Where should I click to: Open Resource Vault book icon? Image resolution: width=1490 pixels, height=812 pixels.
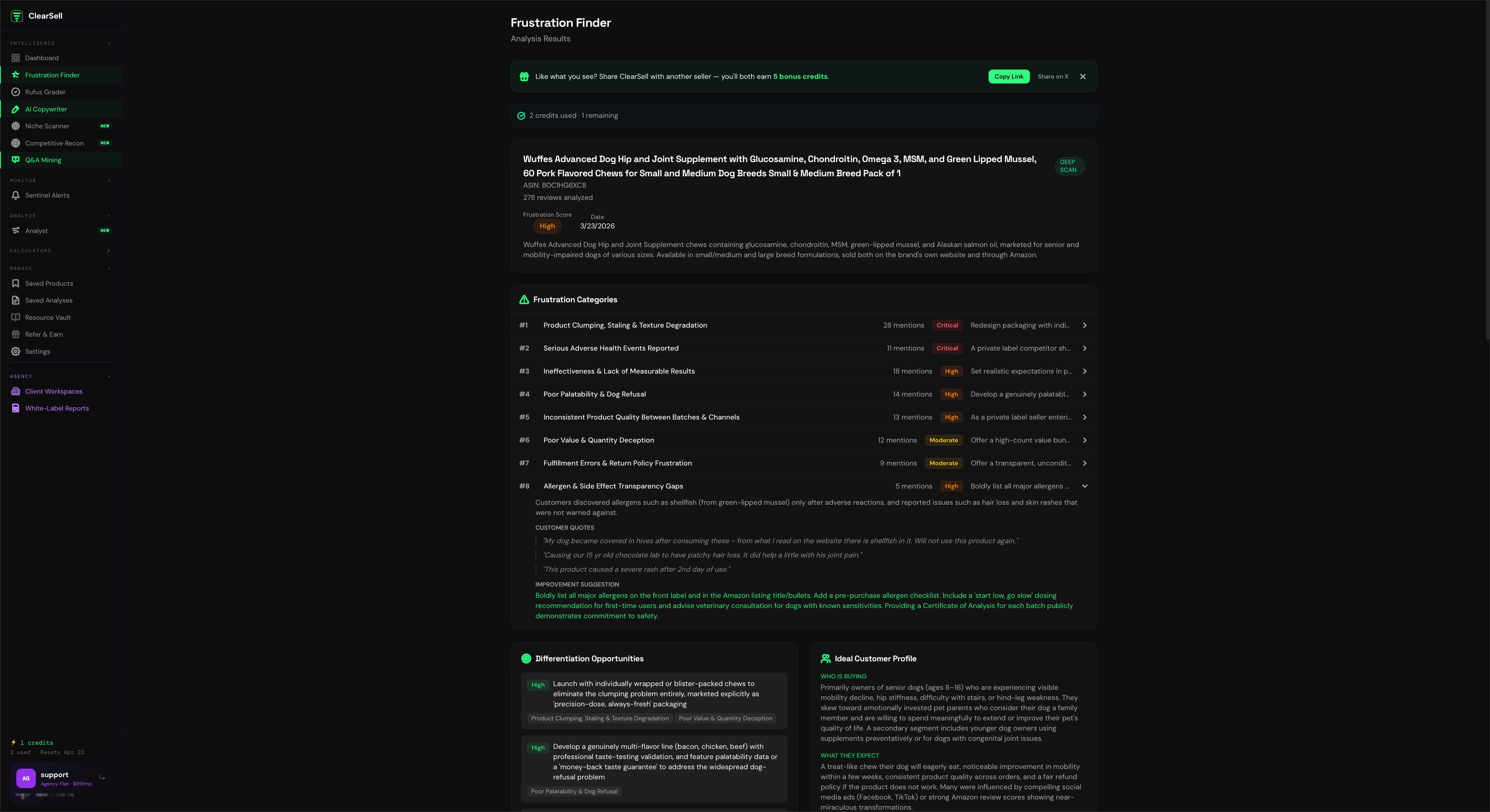[x=16, y=317]
